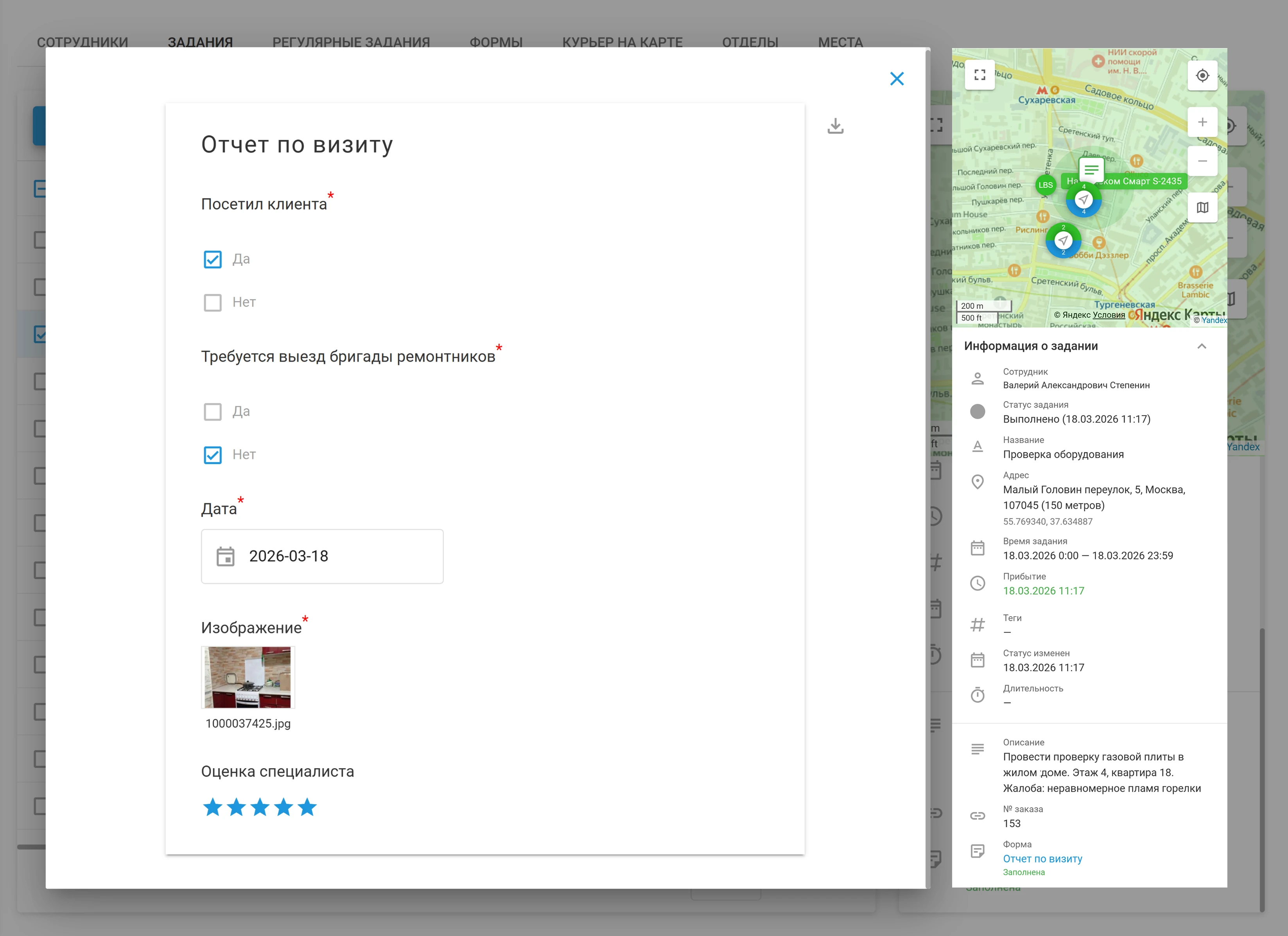This screenshot has height=936, width=1288.
Task: Open map in fullscreen mode
Action: tap(979, 75)
